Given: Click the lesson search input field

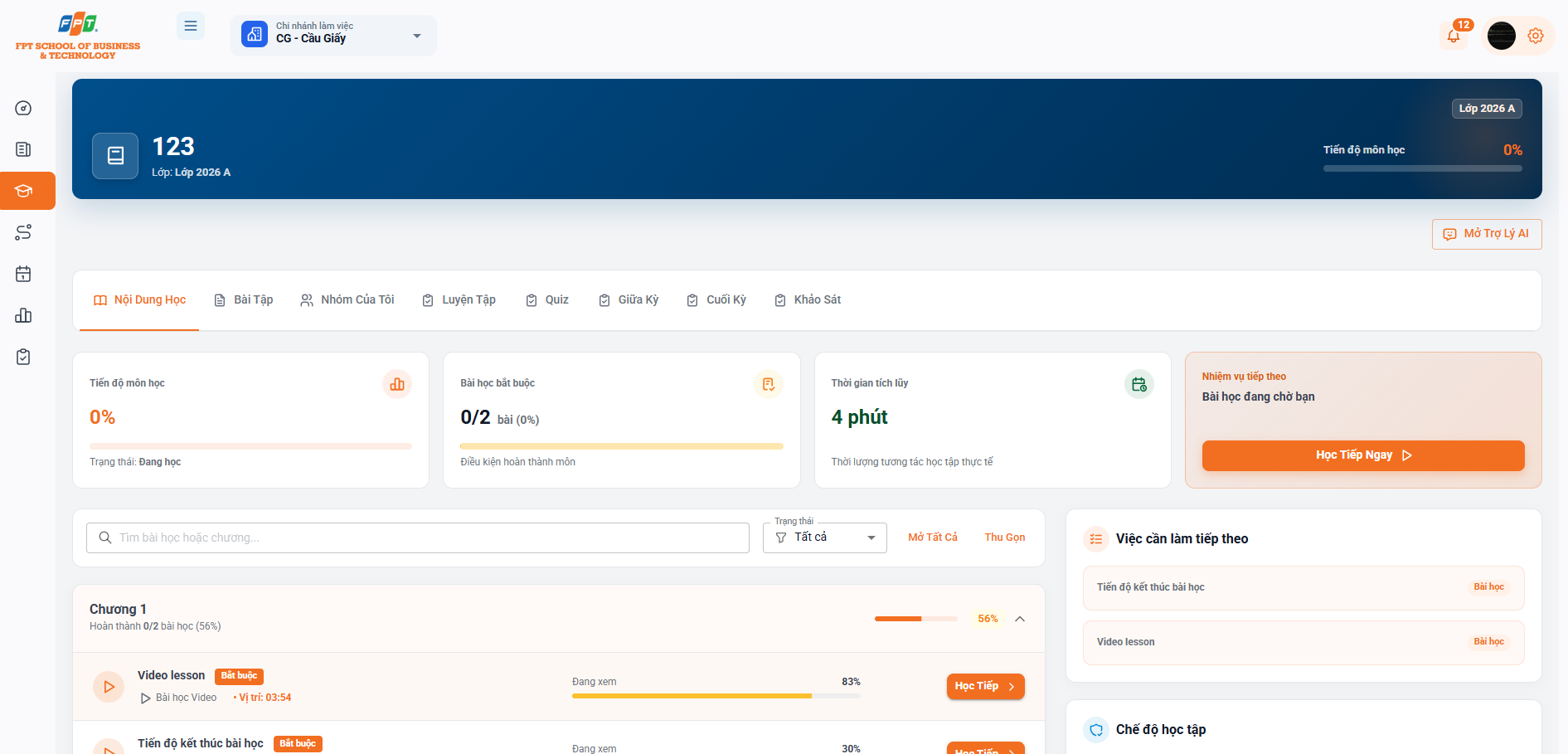Looking at the screenshot, I should (418, 538).
